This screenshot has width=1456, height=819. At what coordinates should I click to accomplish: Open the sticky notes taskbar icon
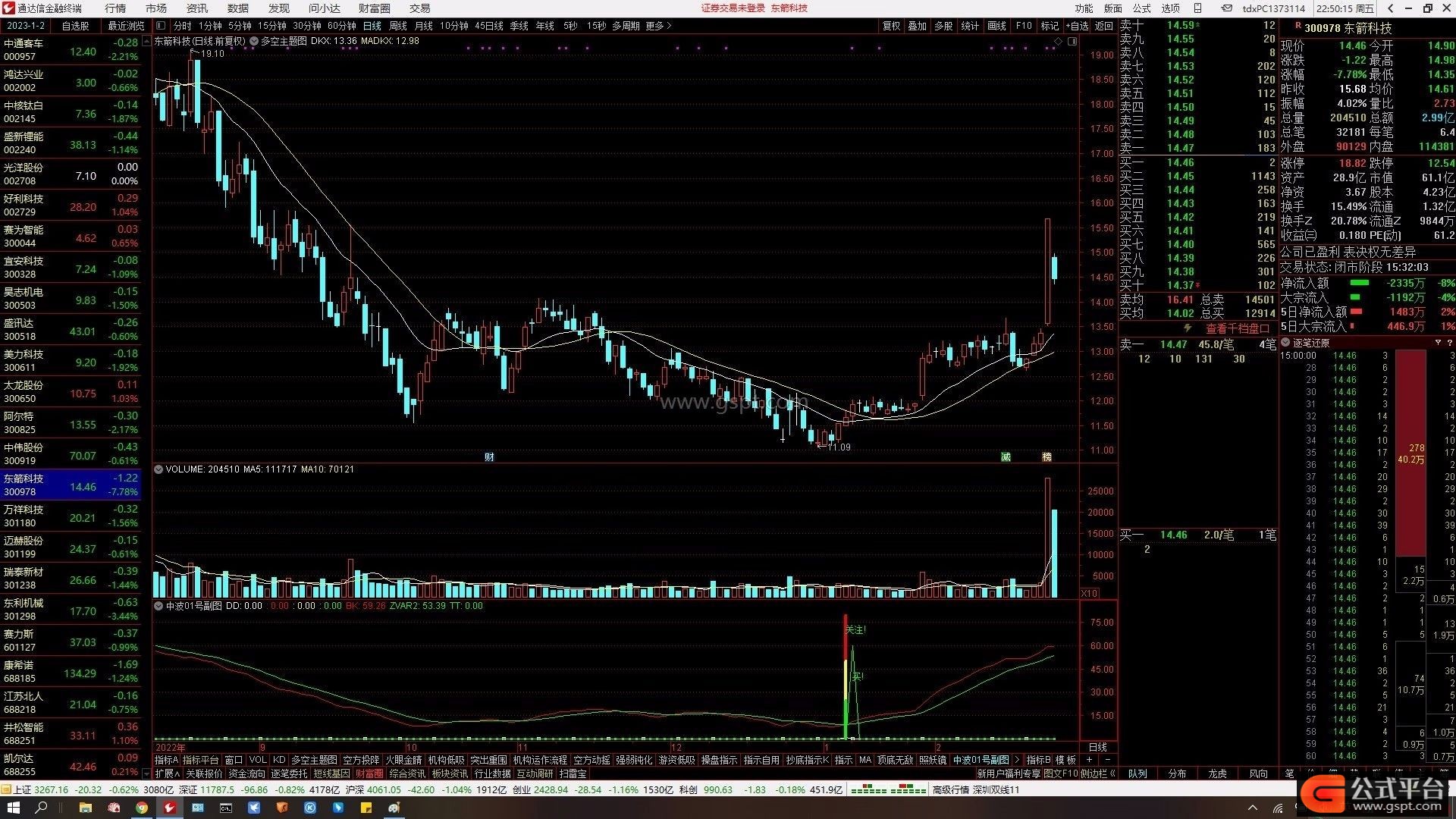click(366, 808)
